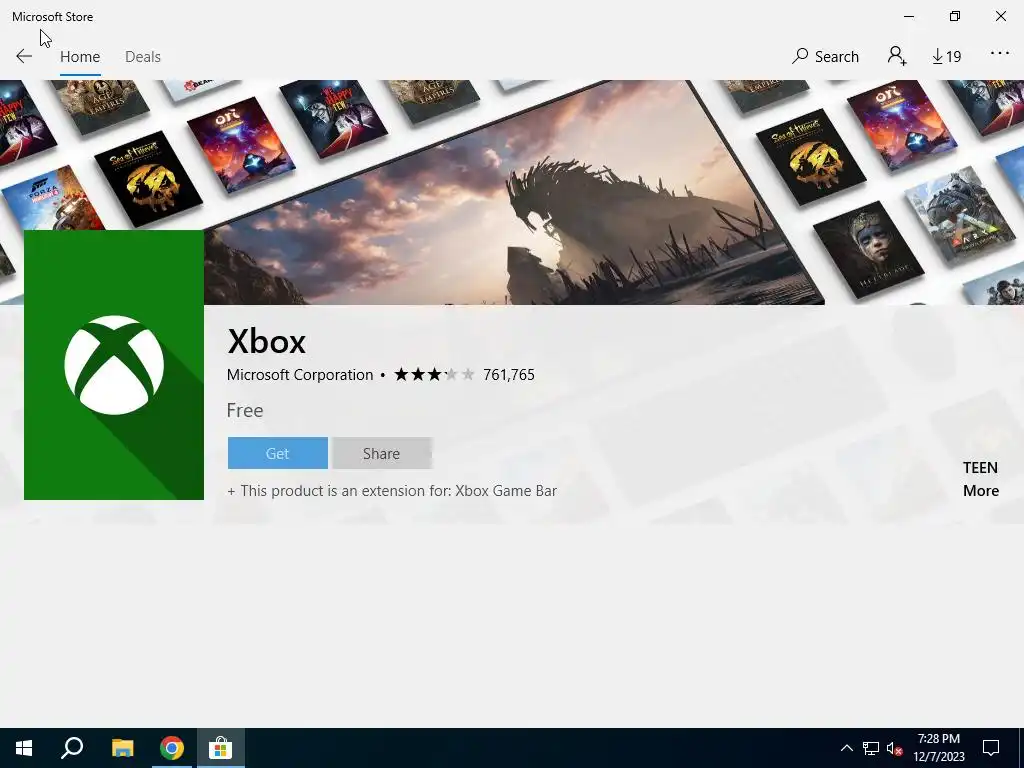1024x768 pixels.
Task: Switch to the Deals tab
Action: [142, 57]
